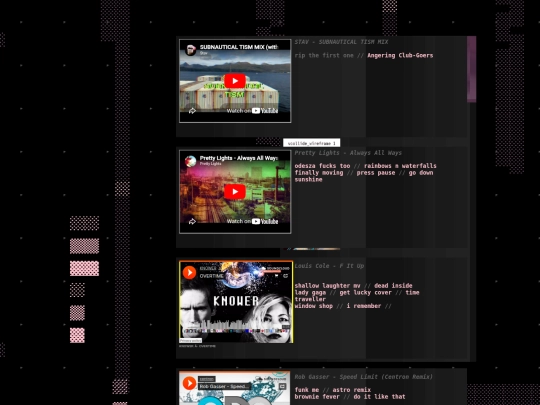Image resolution: width=540 pixels, height=405 pixels.
Task: Open the window shop link
Action: click(314, 306)
